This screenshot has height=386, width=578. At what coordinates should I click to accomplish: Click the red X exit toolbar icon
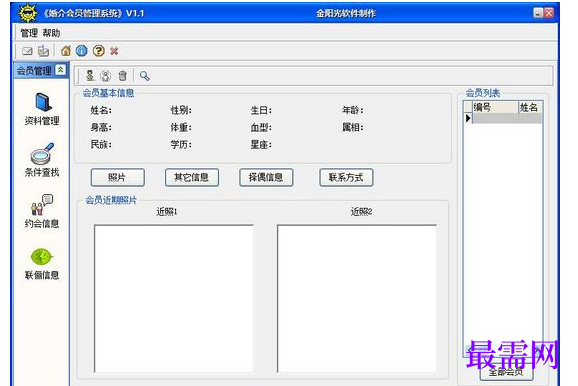pyautogui.click(x=114, y=51)
